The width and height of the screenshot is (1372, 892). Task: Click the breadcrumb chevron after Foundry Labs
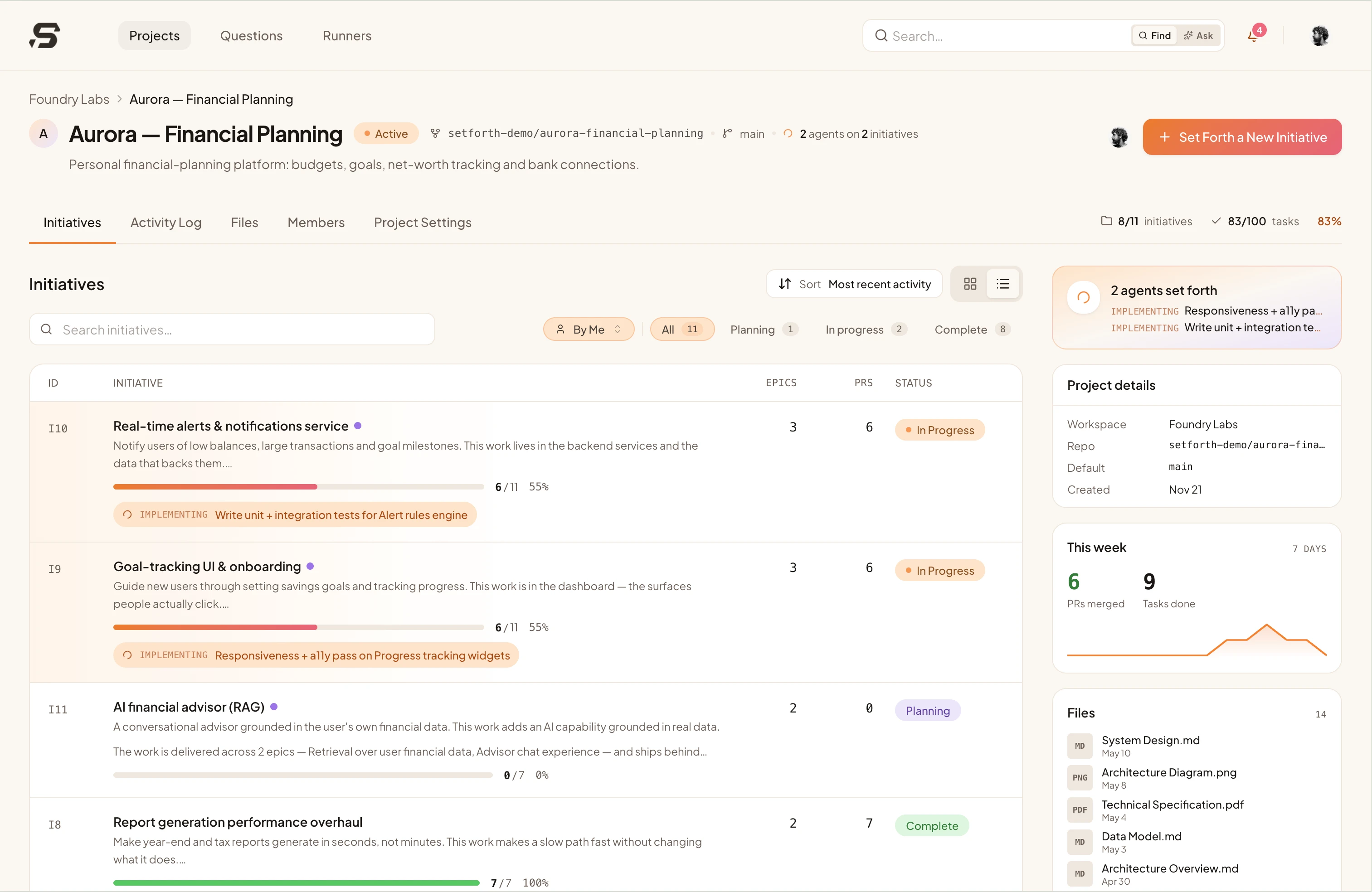click(x=119, y=99)
